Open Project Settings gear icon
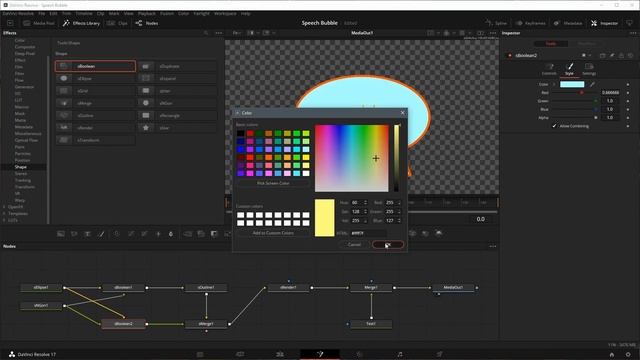 (628, 354)
